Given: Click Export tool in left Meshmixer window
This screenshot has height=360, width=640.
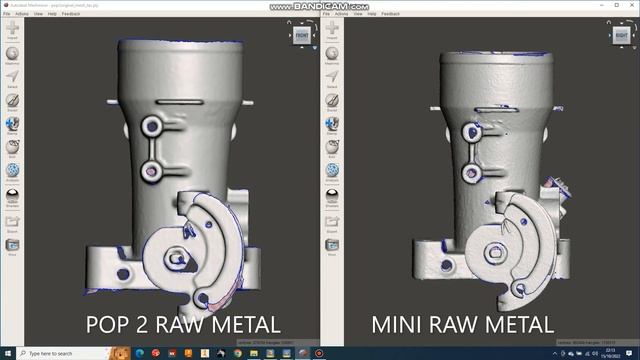Looking at the screenshot, I should (12, 223).
